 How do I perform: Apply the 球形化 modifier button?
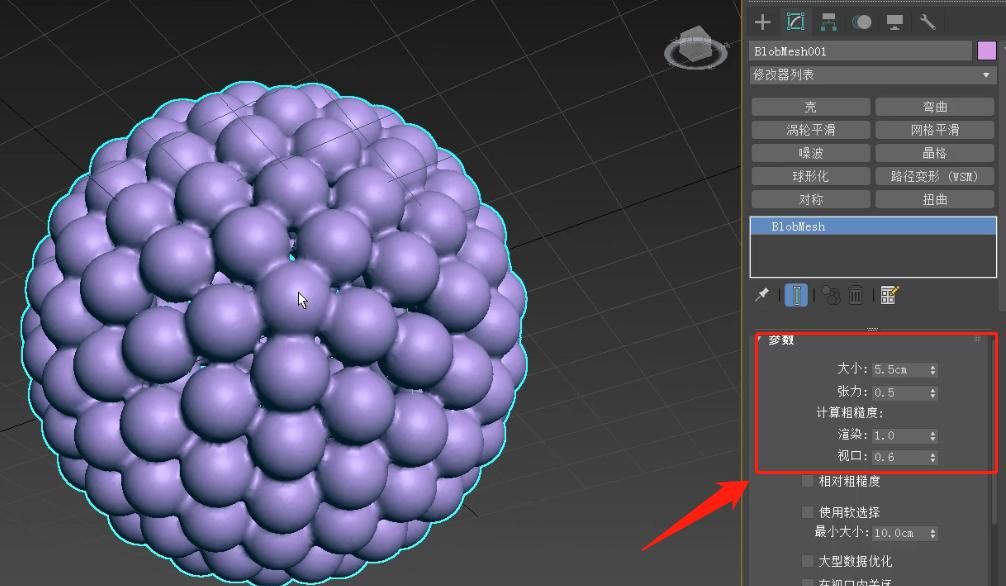pos(811,176)
